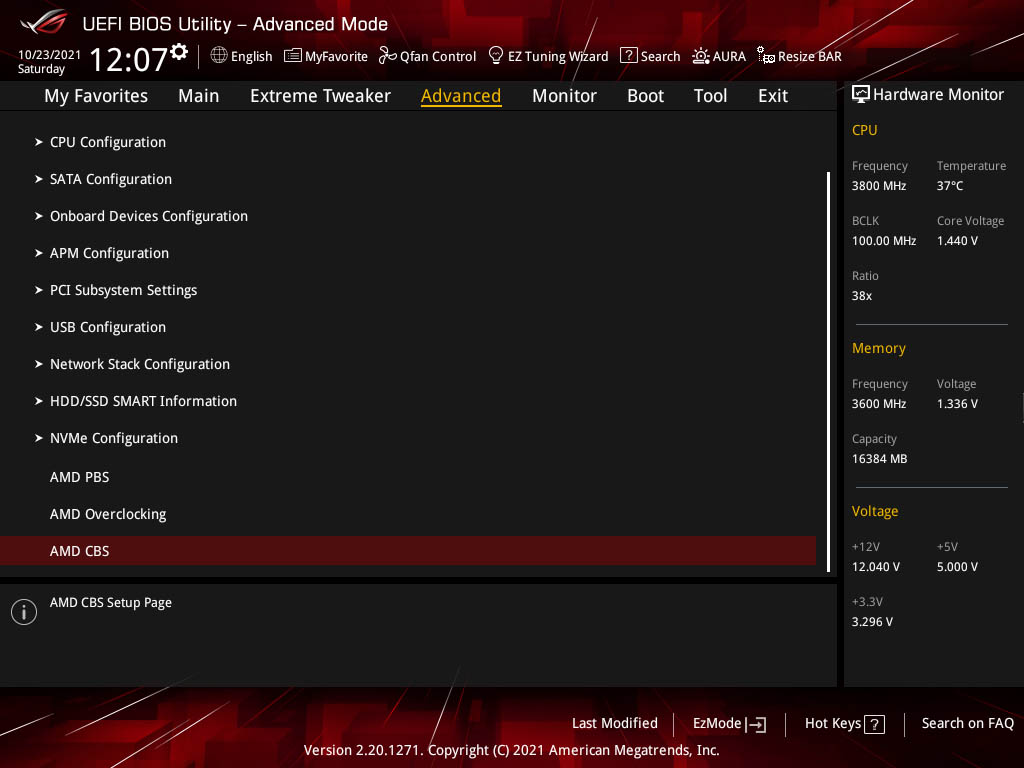Expand Network Stack Configuration arrow
This screenshot has height=768, width=1024.
(39, 364)
